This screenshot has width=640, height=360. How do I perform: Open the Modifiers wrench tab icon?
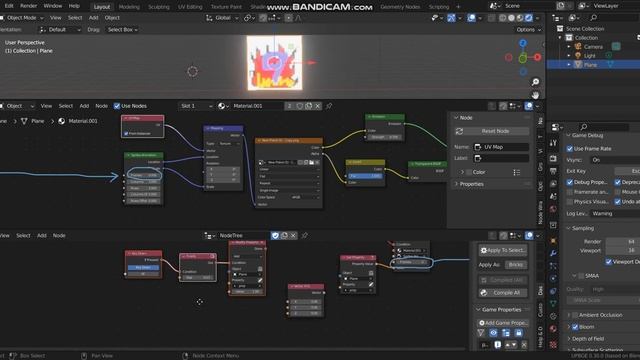[553, 253]
